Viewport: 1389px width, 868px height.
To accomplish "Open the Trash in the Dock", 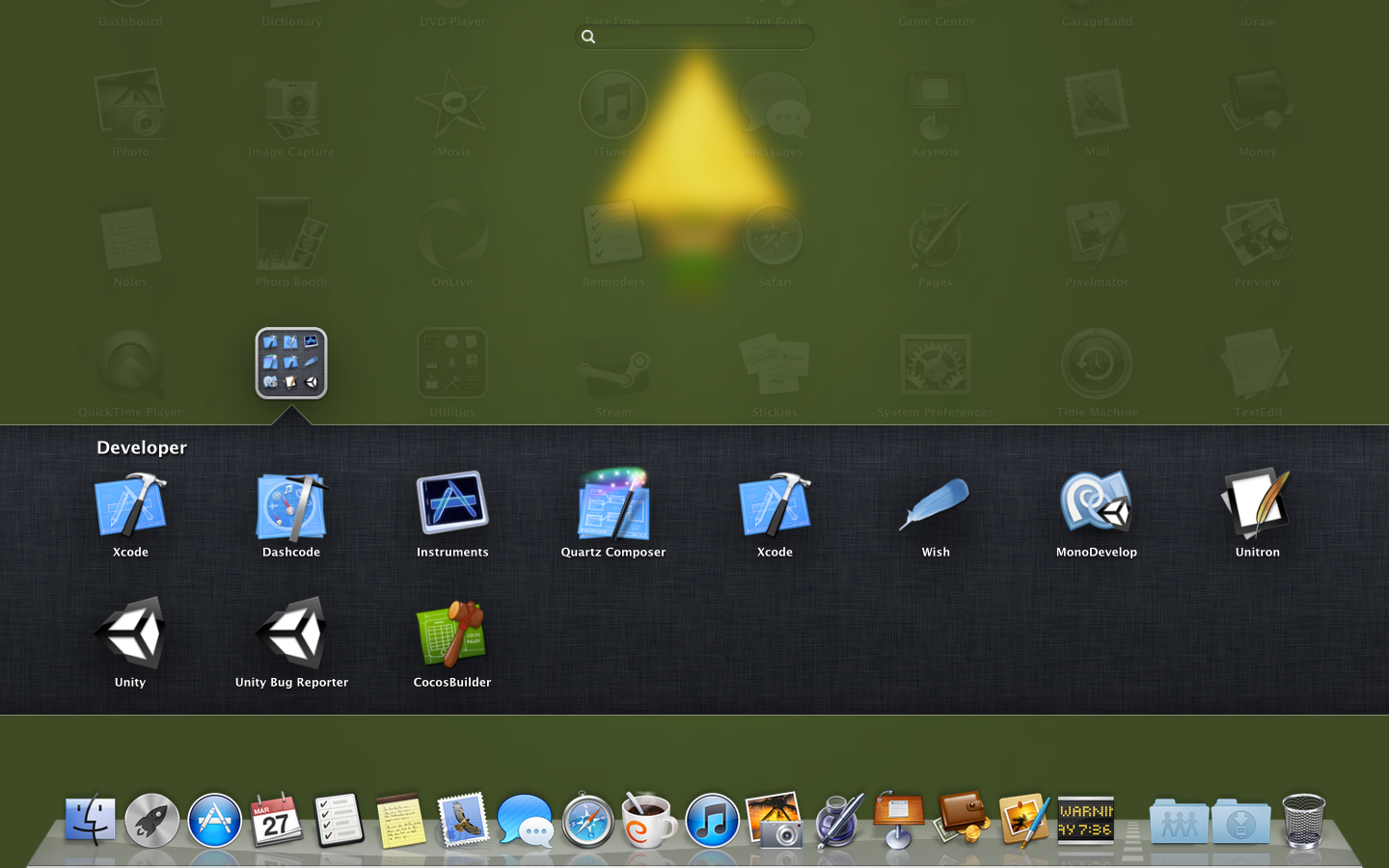I will (x=1304, y=821).
